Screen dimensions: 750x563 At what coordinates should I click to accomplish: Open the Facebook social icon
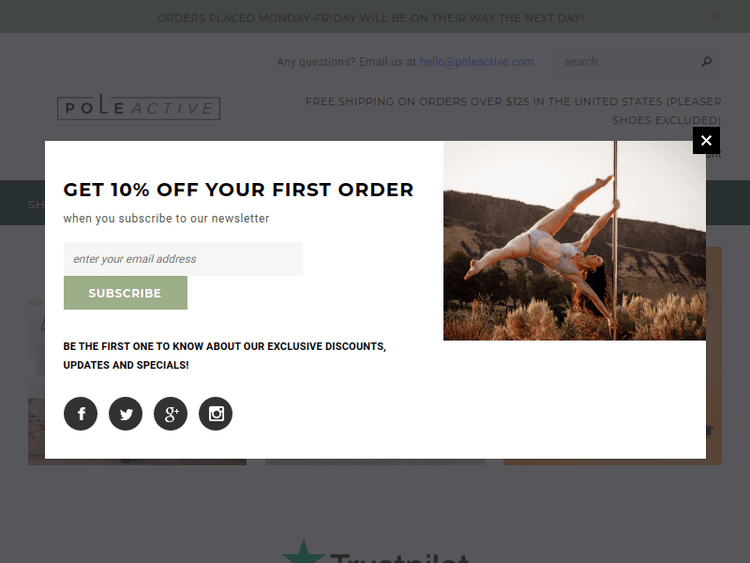pyautogui.click(x=80, y=414)
